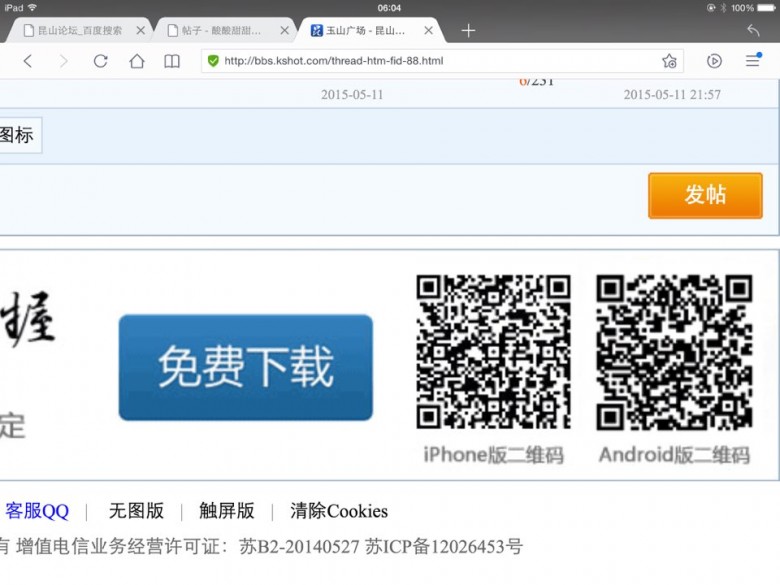
Task: Open the bookmarks book icon
Action: [172, 61]
